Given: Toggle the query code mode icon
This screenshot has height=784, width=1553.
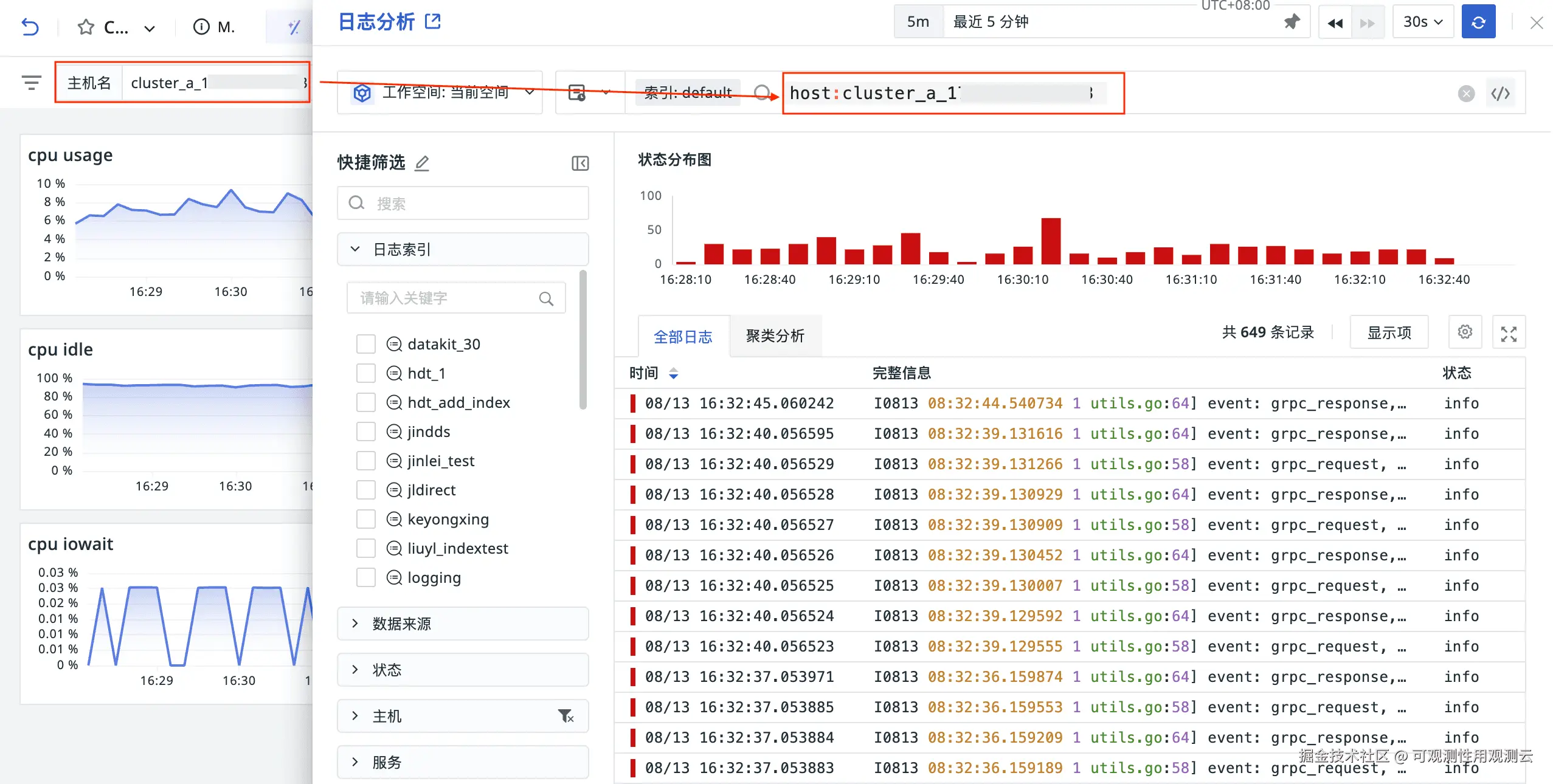Looking at the screenshot, I should tap(1500, 94).
